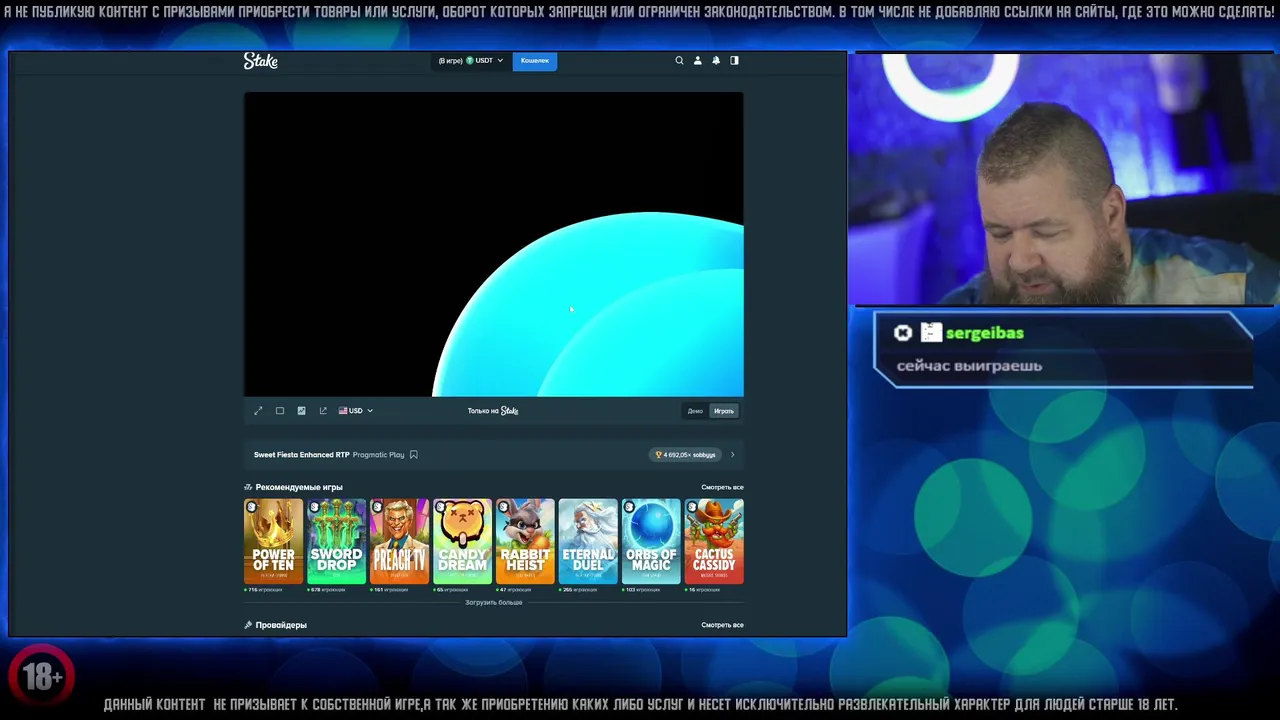
Task: Open Preach TV game thumbnail
Action: (x=399, y=541)
